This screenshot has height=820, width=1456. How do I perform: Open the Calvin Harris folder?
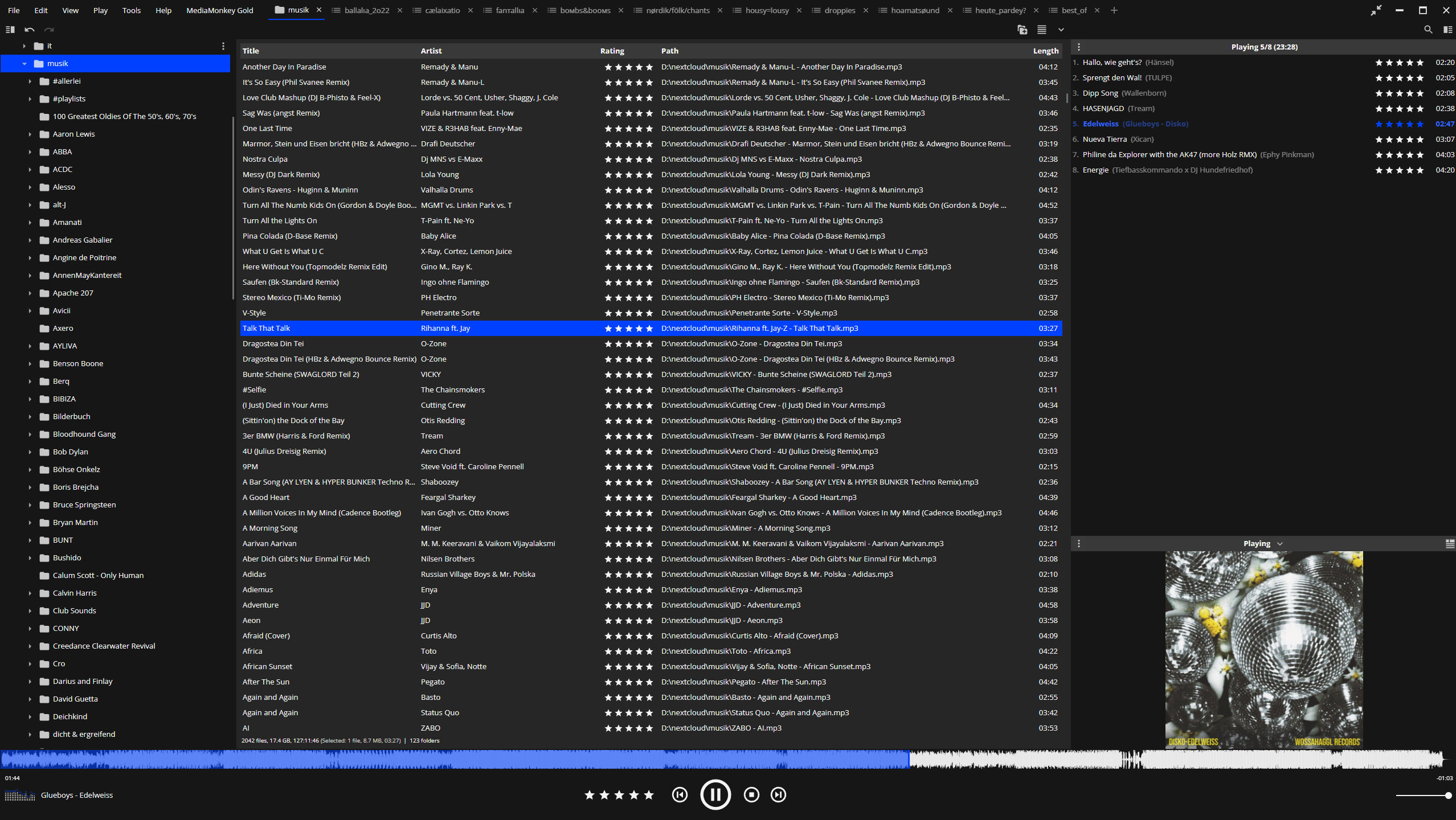75,593
